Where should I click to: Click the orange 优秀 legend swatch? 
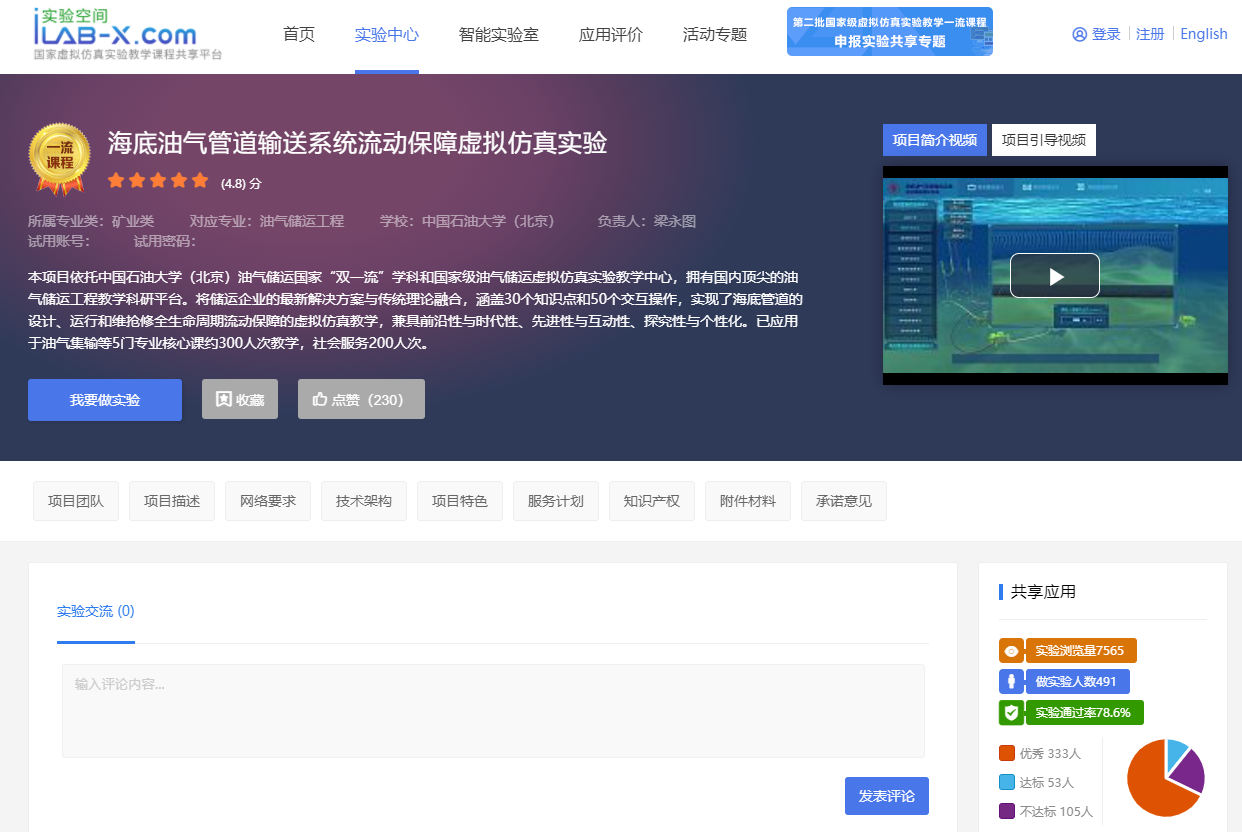coord(1007,753)
